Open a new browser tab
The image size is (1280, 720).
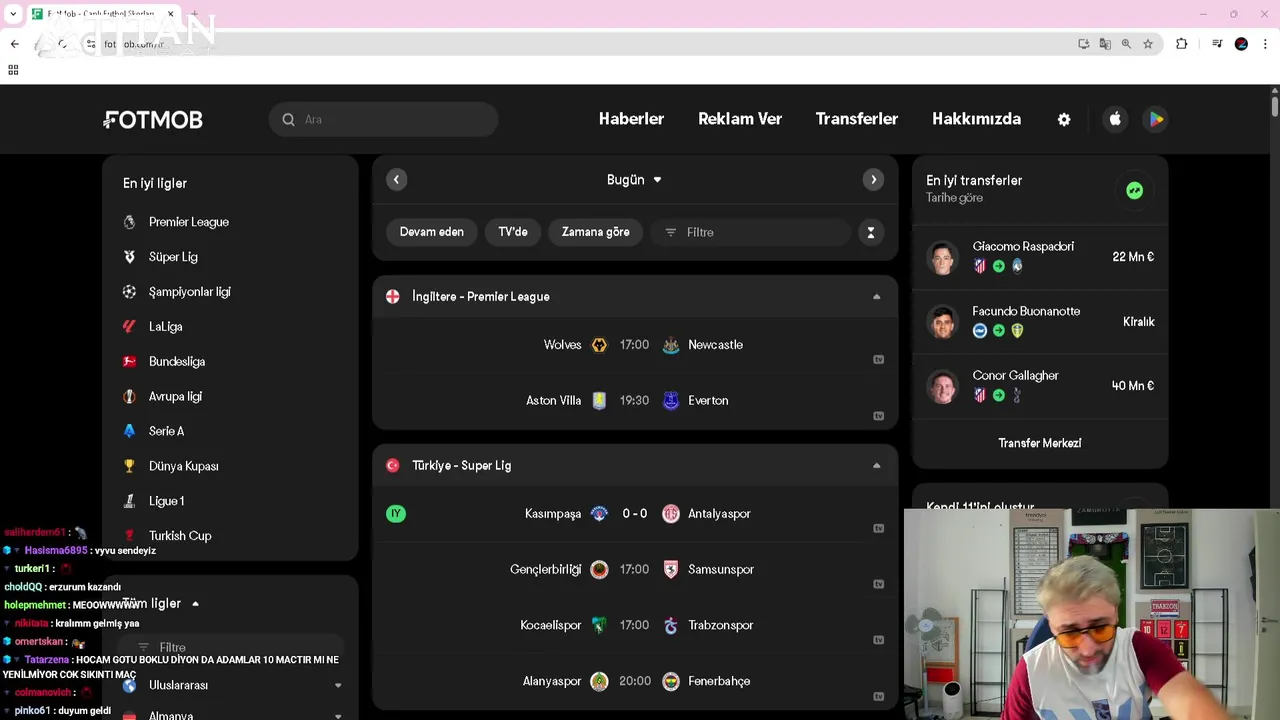click(x=195, y=14)
